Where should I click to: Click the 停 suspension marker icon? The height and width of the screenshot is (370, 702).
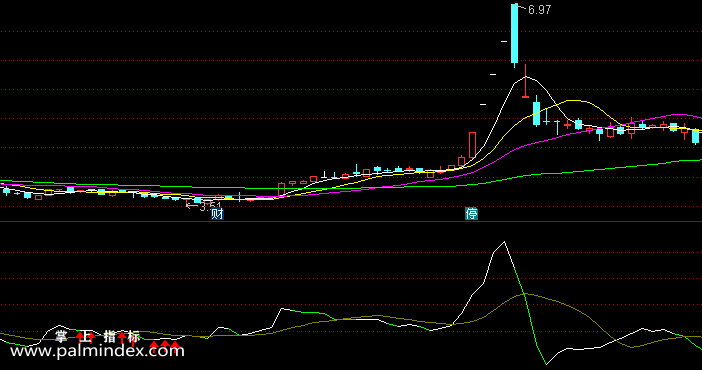click(x=471, y=214)
